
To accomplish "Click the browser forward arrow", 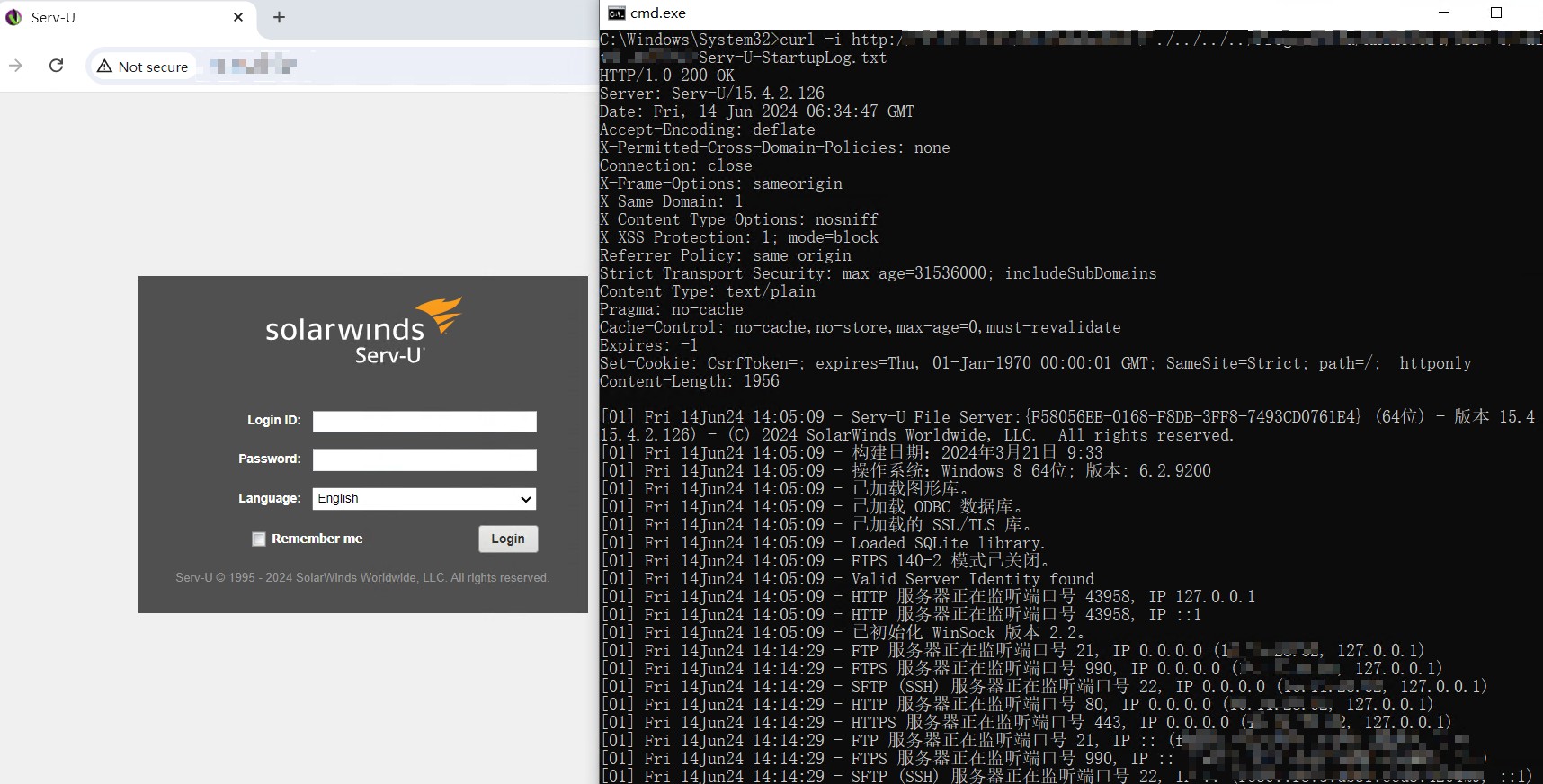I will (15, 66).
